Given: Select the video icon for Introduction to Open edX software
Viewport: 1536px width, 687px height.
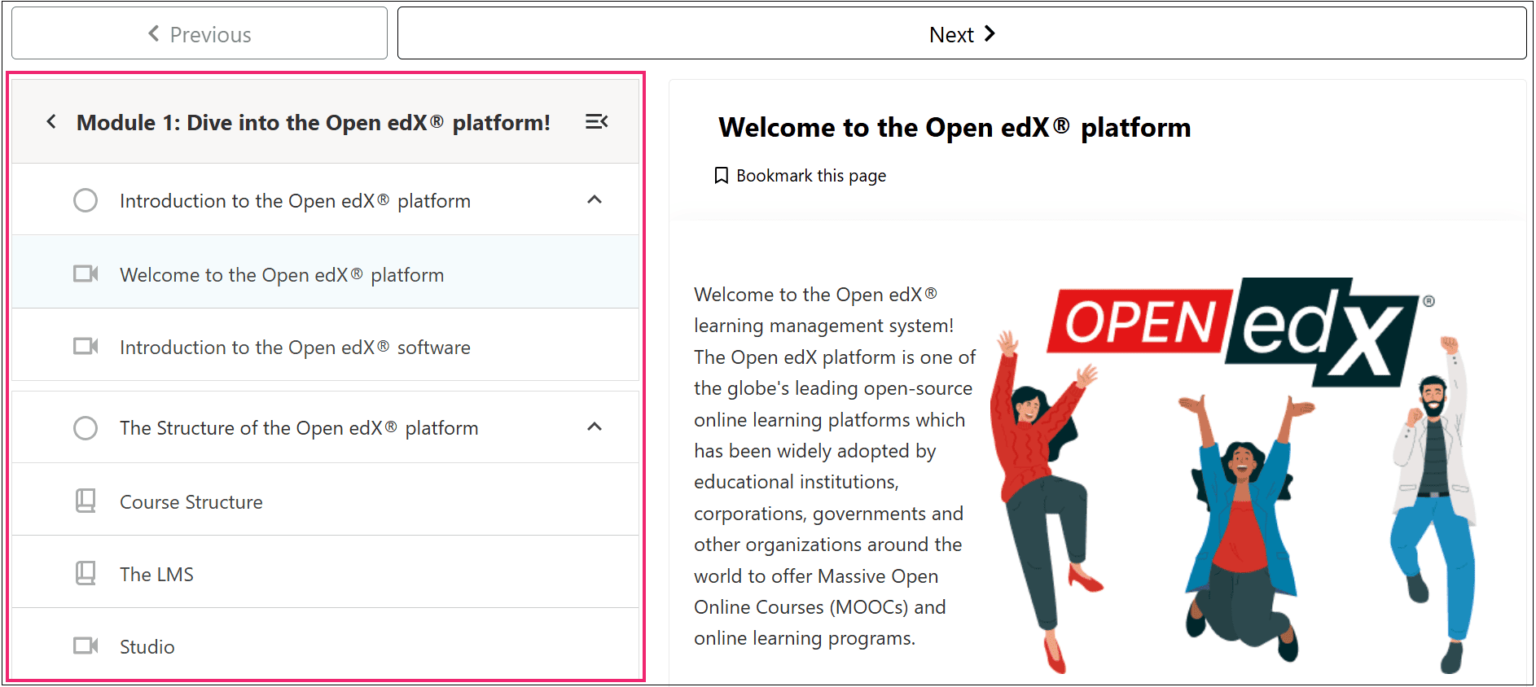Looking at the screenshot, I should click(x=86, y=346).
